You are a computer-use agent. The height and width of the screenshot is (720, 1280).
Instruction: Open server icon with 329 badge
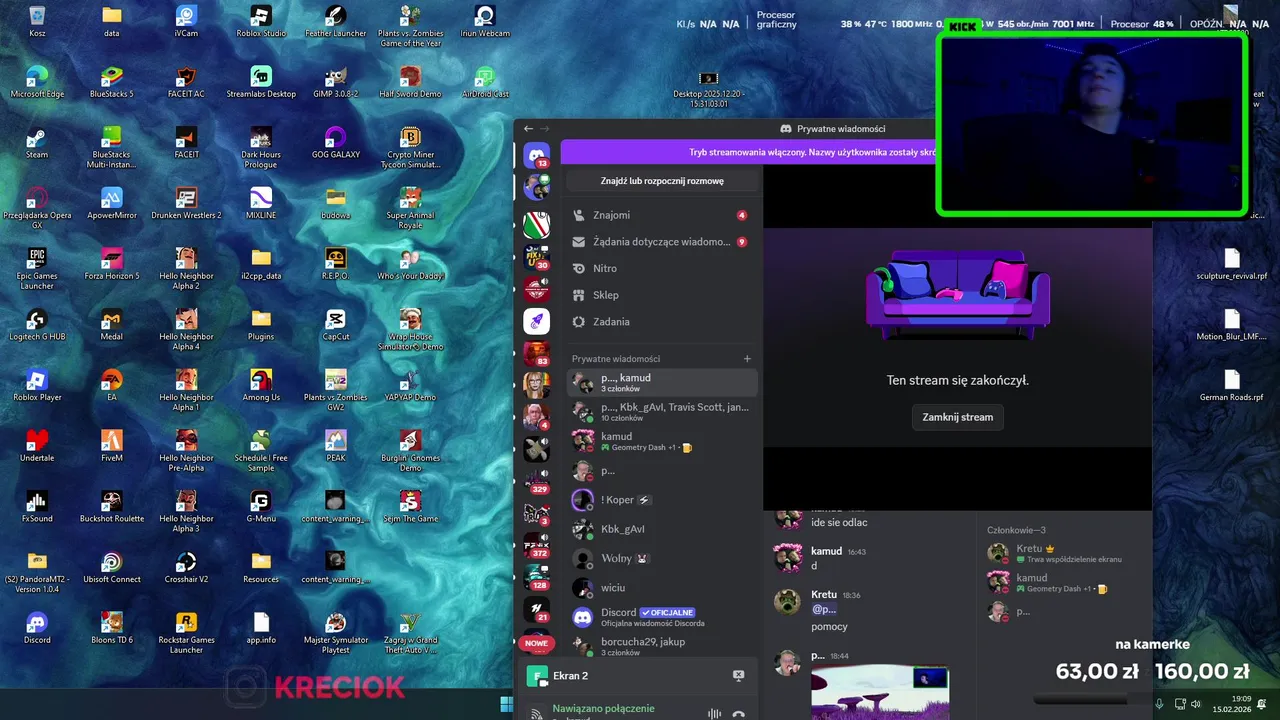pos(537,480)
